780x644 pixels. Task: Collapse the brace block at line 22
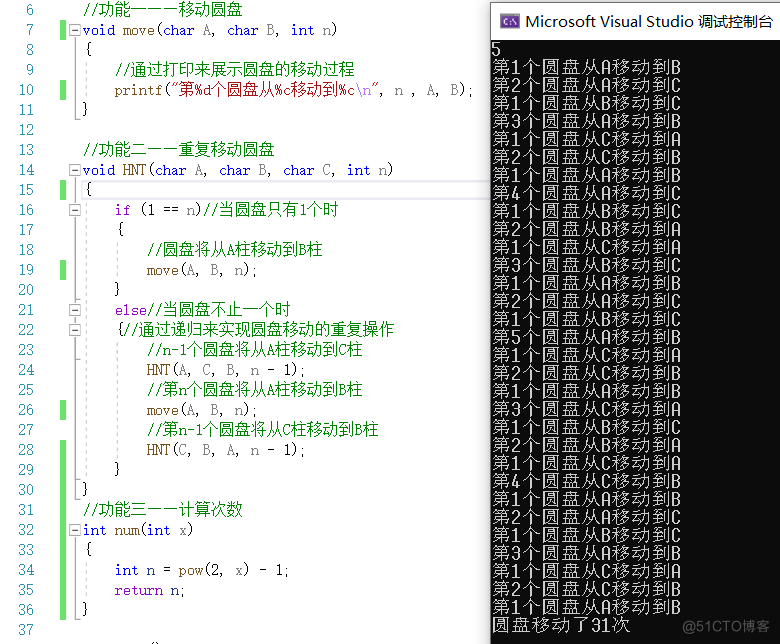[x=75, y=330]
